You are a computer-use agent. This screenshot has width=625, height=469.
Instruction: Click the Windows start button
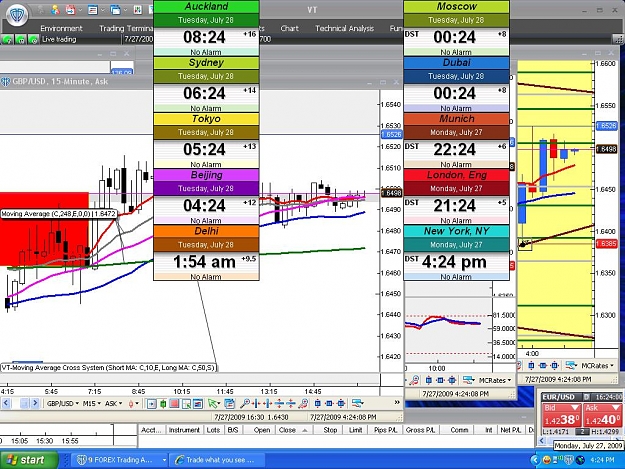(29, 460)
